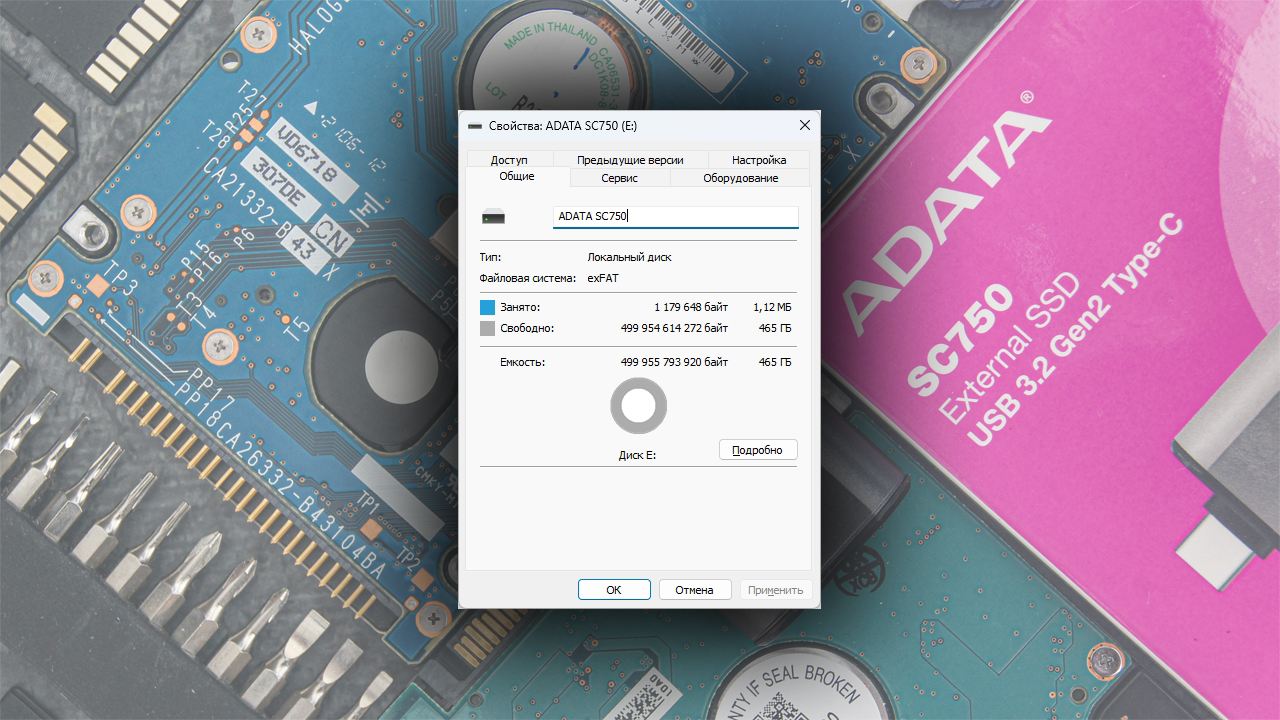Click the Локальный диск type value
The width and height of the screenshot is (1280, 720).
click(x=630, y=257)
